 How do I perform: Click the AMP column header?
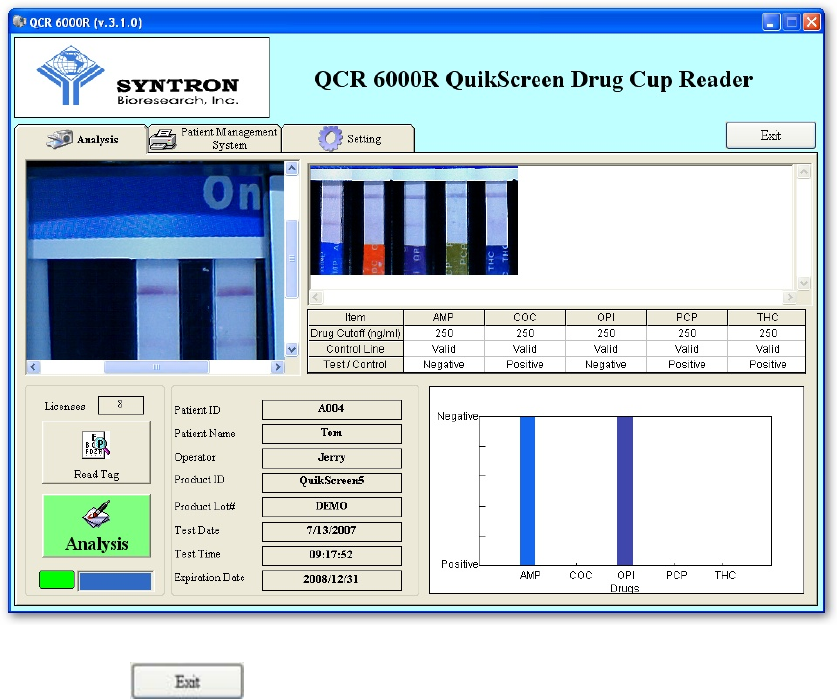click(444, 317)
